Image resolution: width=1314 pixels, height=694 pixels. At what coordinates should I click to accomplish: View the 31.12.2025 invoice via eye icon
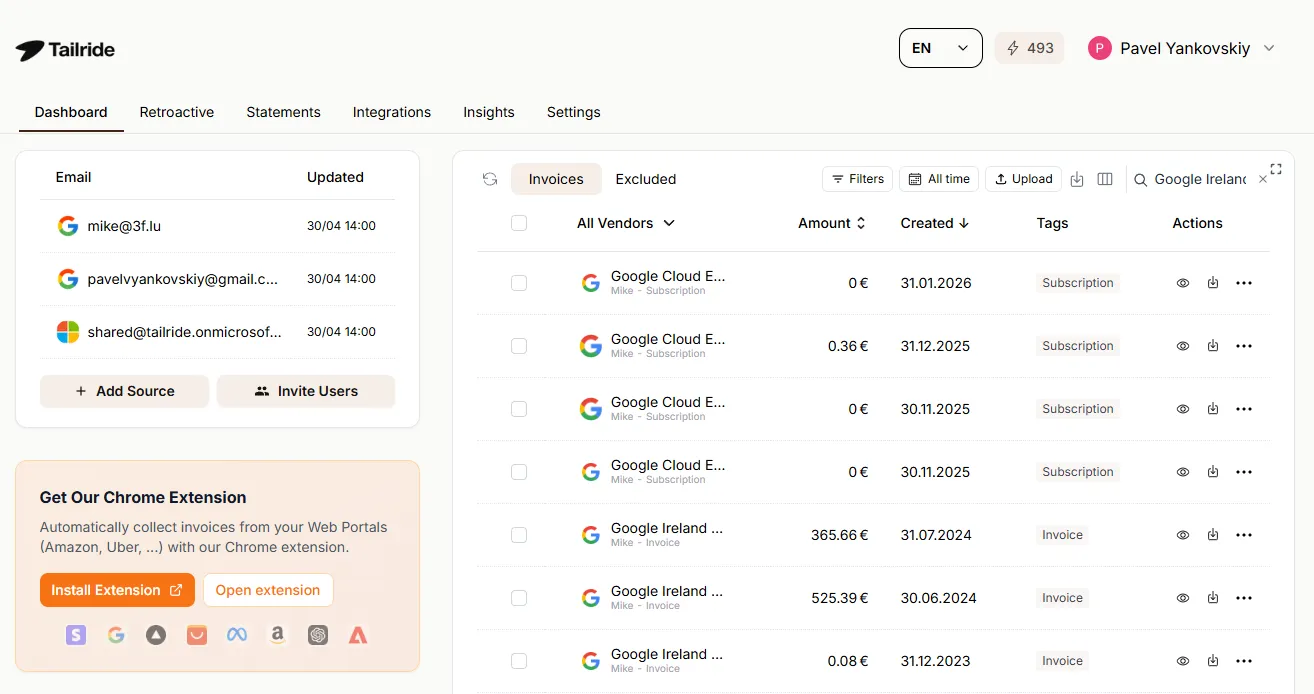[1183, 346]
